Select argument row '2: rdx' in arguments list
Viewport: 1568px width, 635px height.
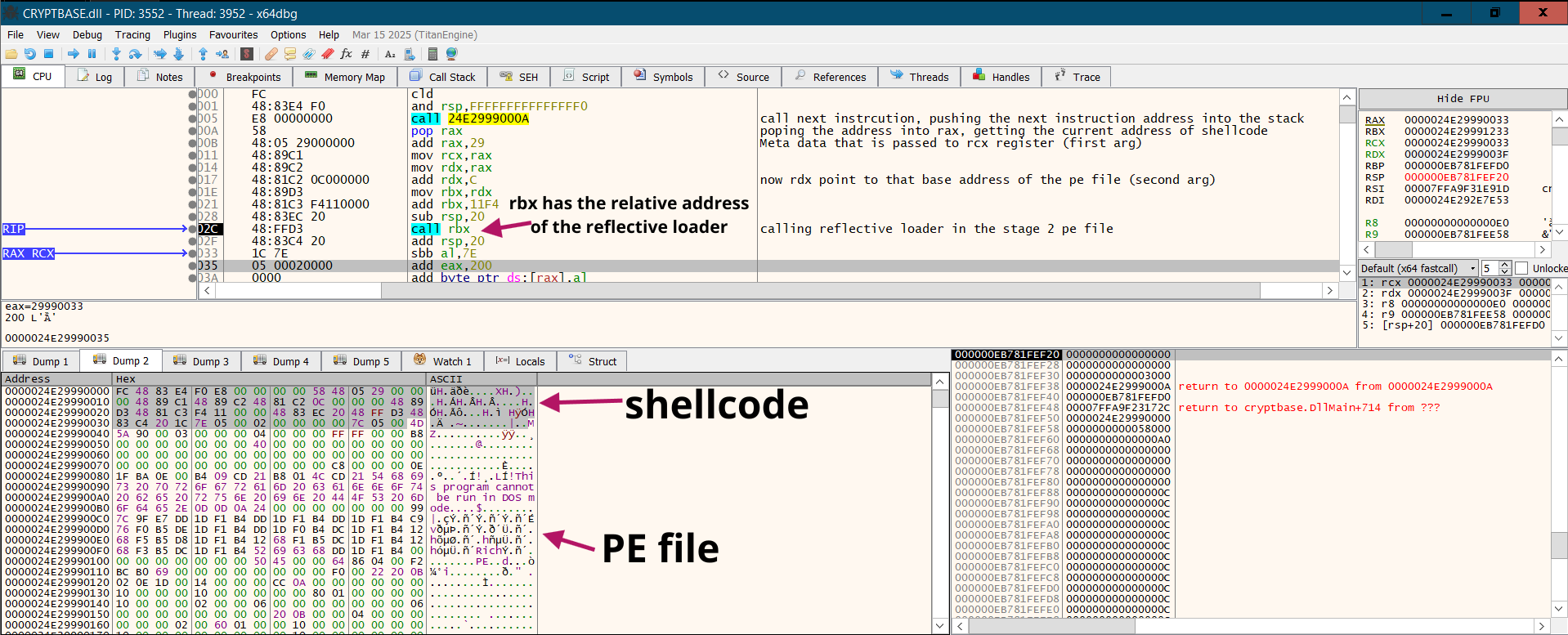[1455, 293]
